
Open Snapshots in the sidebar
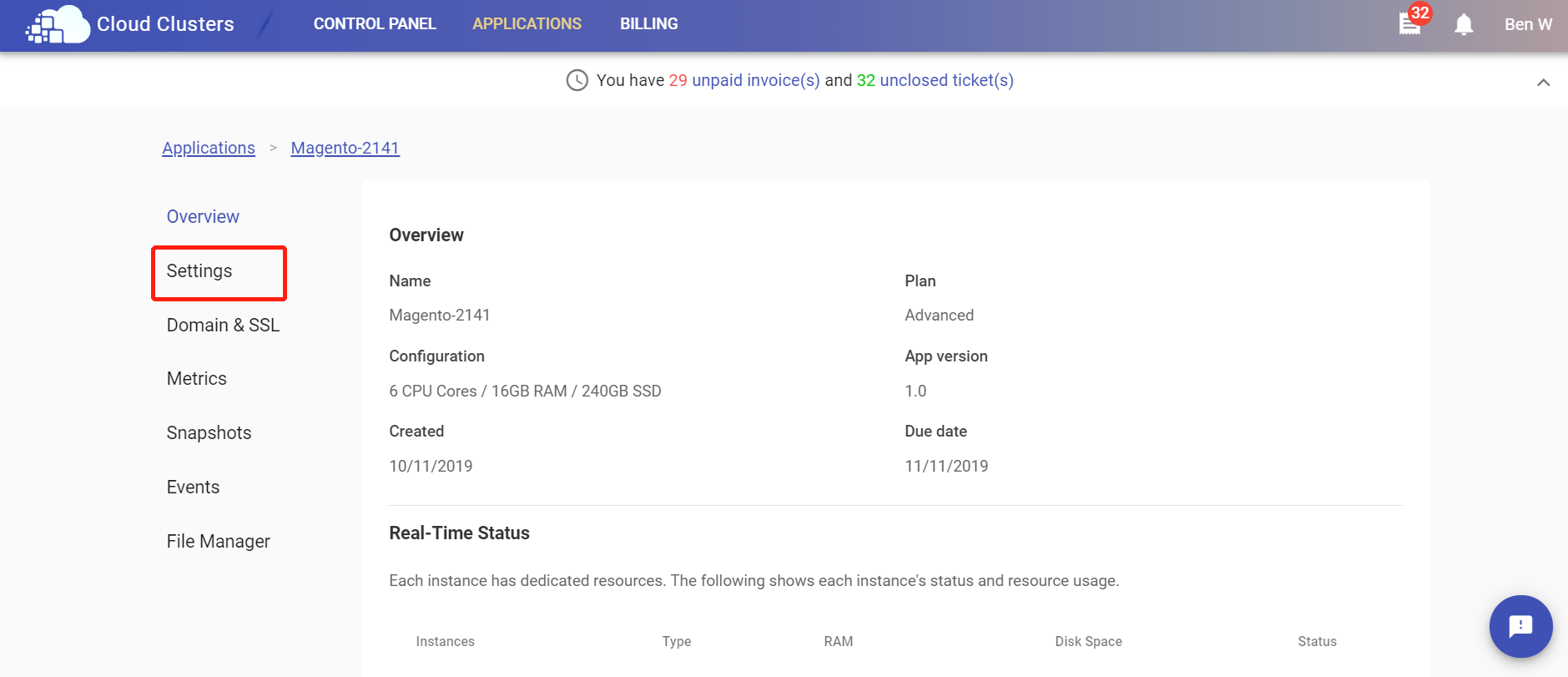[x=209, y=432]
